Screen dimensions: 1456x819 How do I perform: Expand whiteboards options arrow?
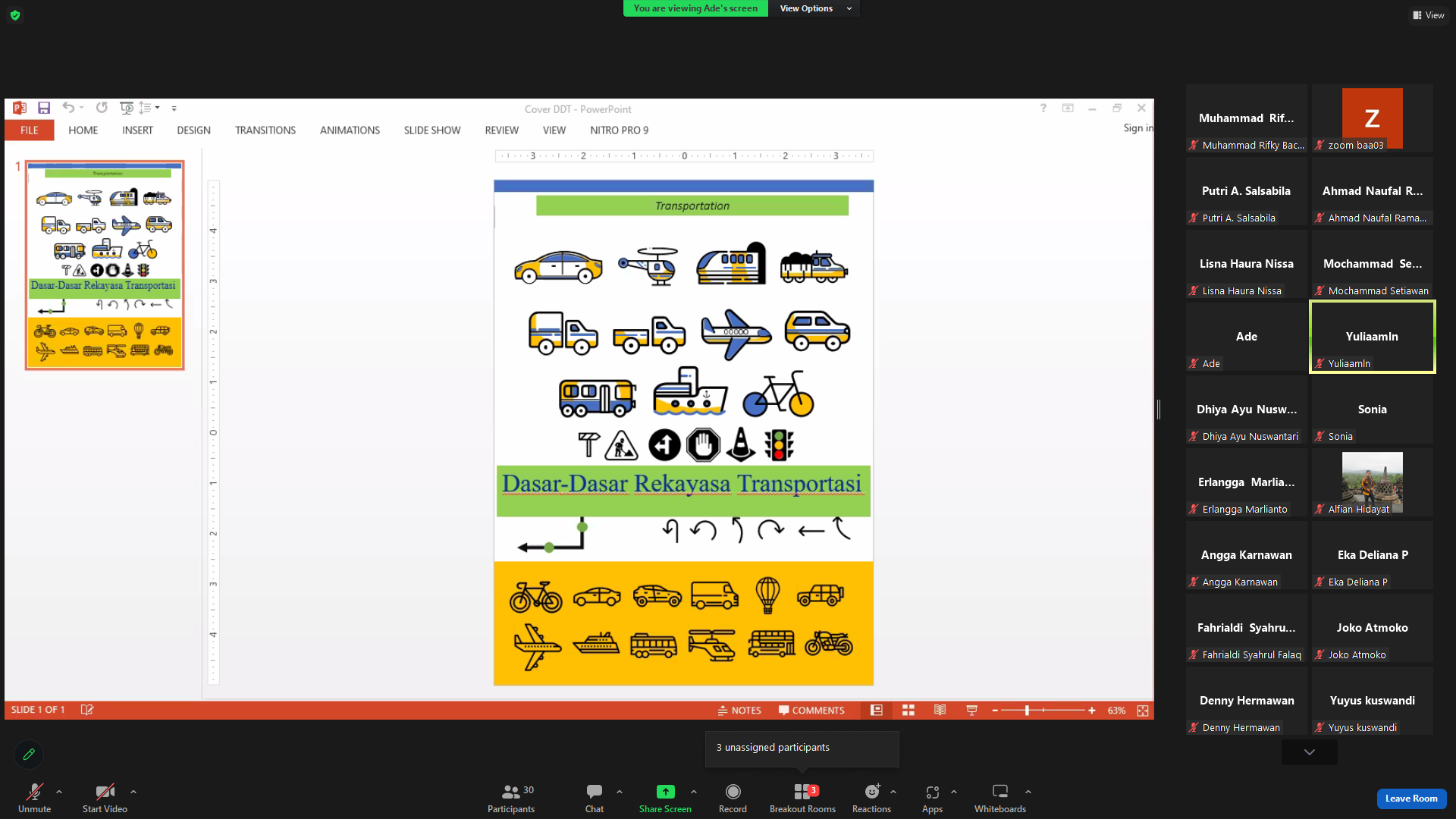1028,792
